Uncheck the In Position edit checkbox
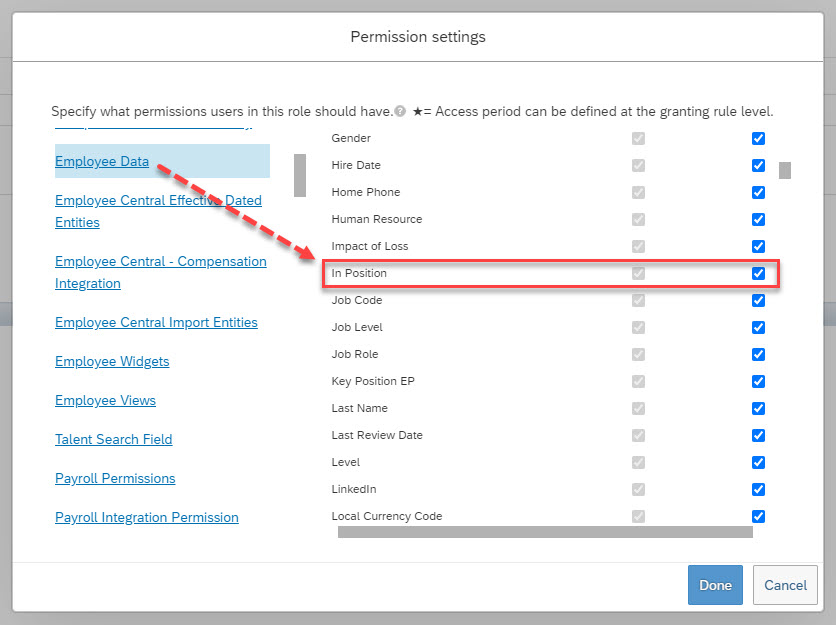The width and height of the screenshot is (836, 625). click(x=758, y=273)
